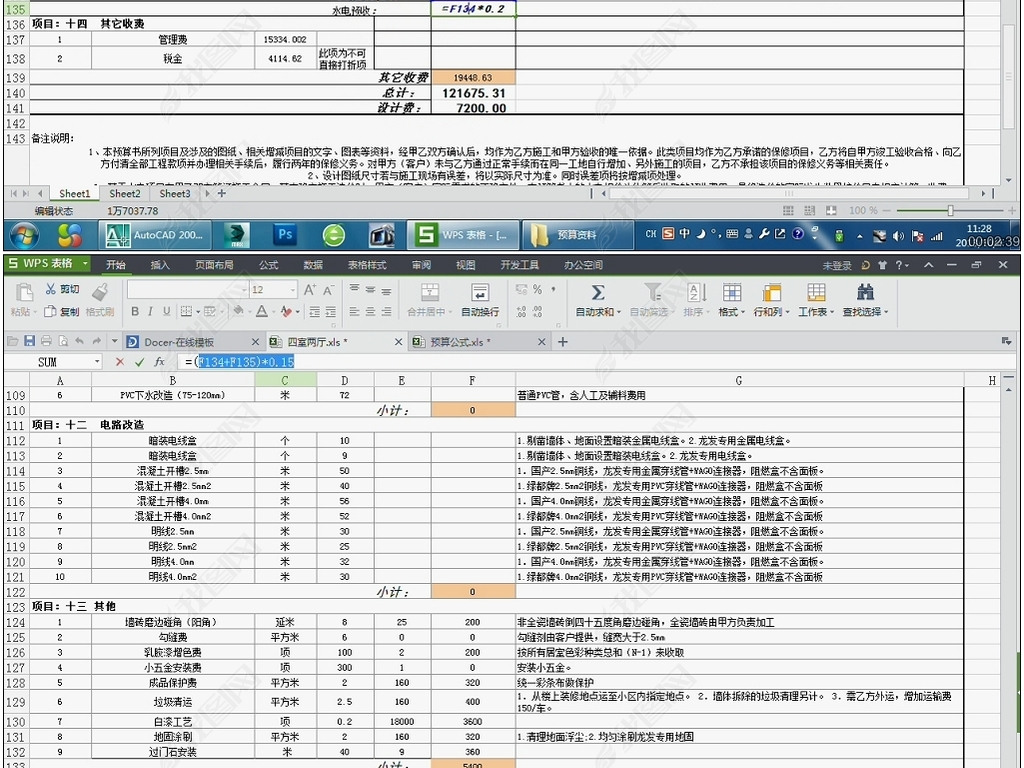The width and height of the screenshot is (1024, 768).
Task: Open the Insert (插入) ribbon tab
Action: coord(160,265)
